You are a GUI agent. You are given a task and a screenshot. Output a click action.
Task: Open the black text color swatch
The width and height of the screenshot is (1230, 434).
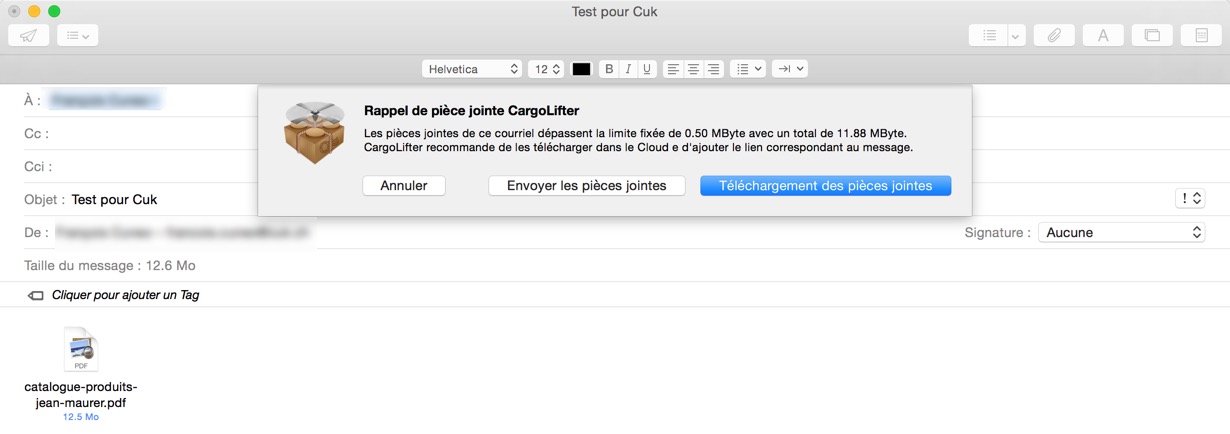pos(581,69)
